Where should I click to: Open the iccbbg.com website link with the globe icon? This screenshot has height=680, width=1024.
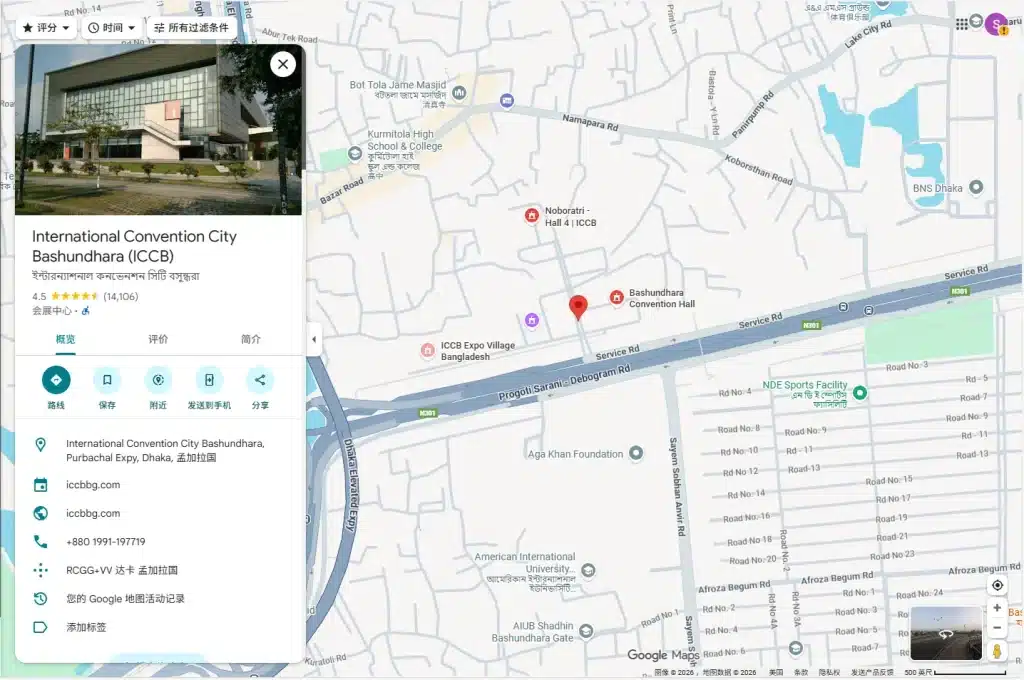coord(159,513)
